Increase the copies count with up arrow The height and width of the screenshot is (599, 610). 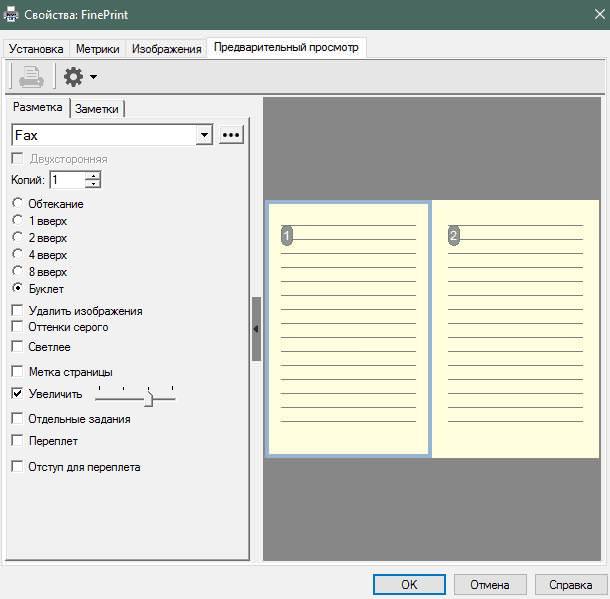pos(93,176)
